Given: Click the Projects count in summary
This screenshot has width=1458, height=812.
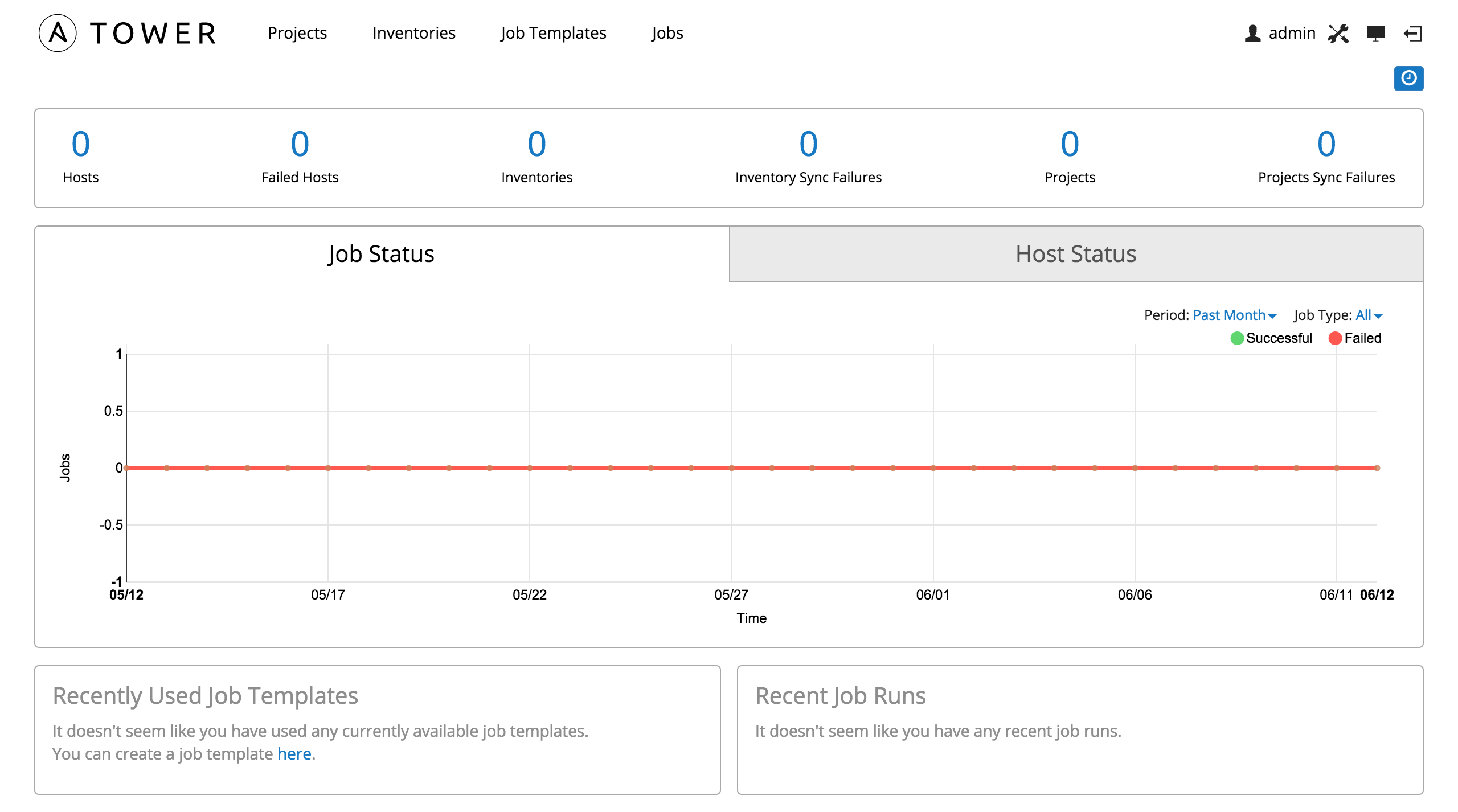Looking at the screenshot, I should (1070, 143).
